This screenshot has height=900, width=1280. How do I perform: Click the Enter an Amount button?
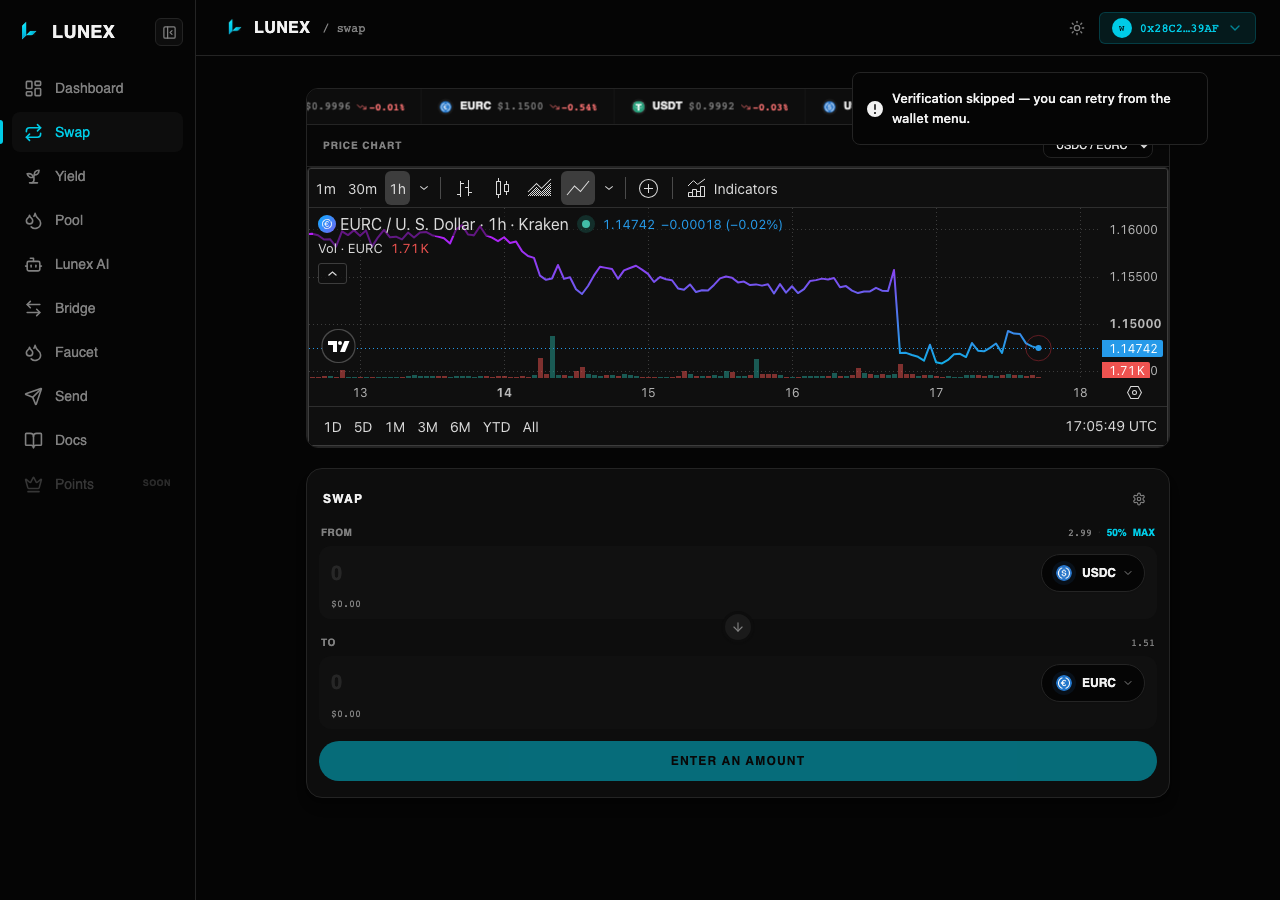point(738,761)
